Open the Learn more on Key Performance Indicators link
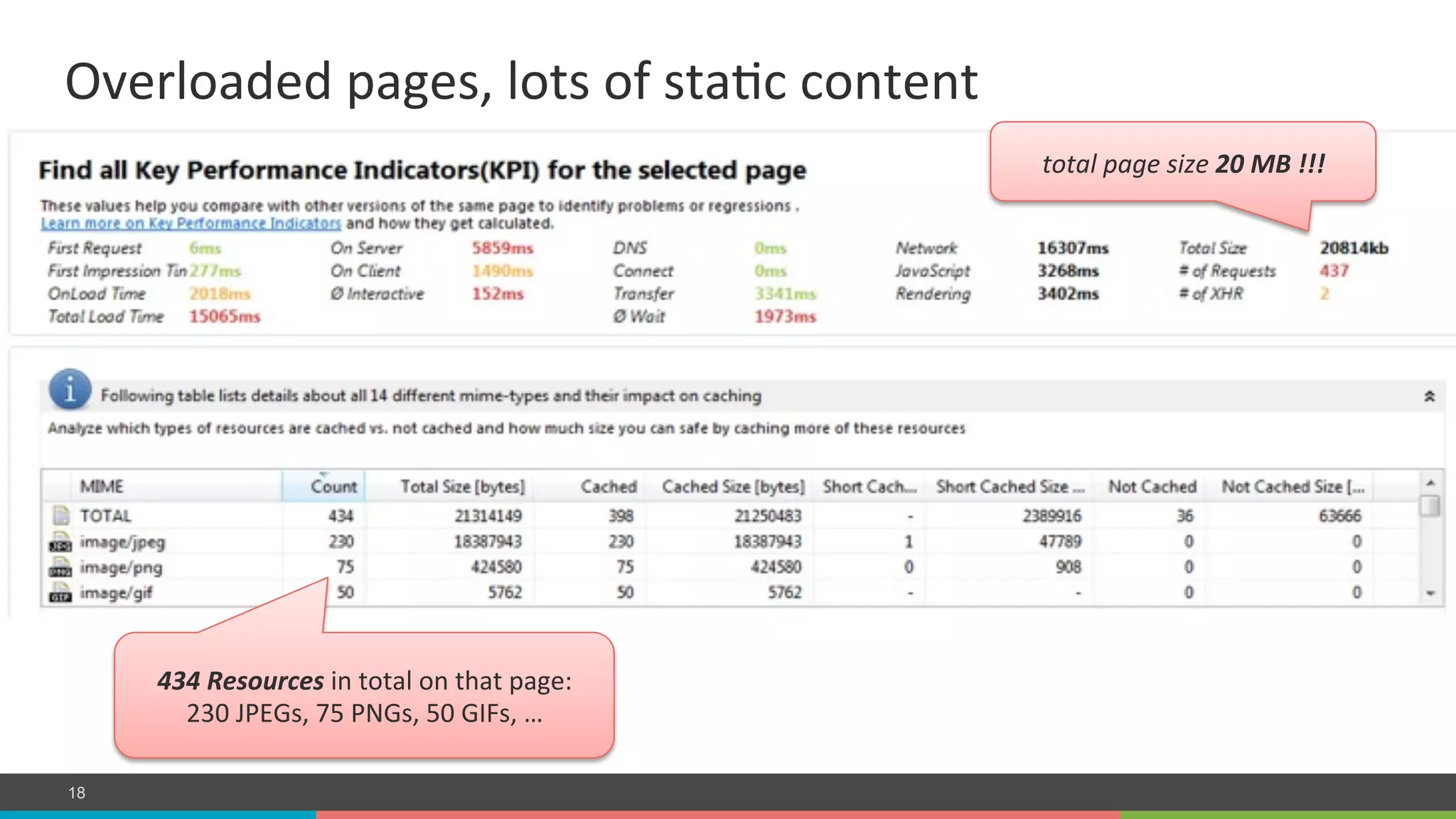The image size is (1456, 819). point(191,223)
